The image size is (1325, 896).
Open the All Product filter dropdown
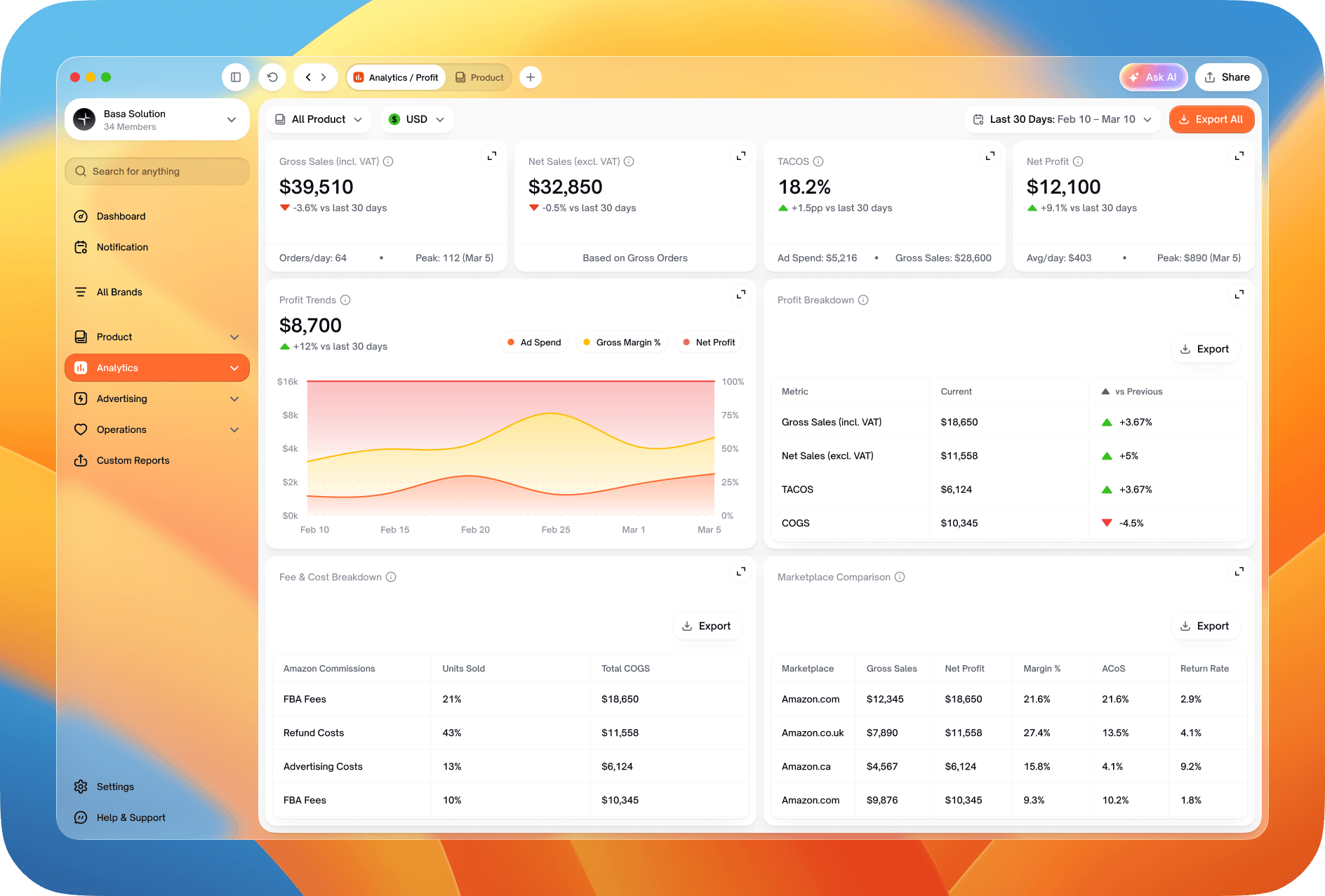(x=319, y=119)
